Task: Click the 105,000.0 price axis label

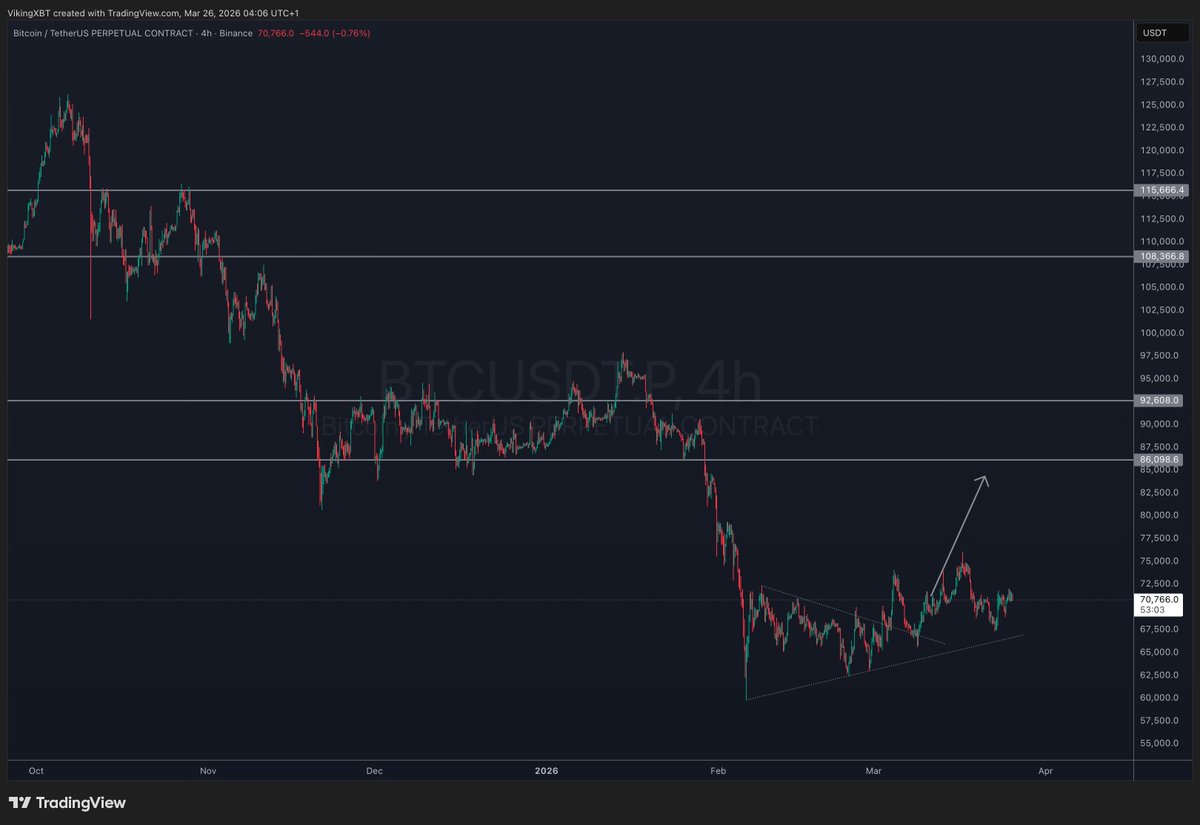Action: (1162, 287)
